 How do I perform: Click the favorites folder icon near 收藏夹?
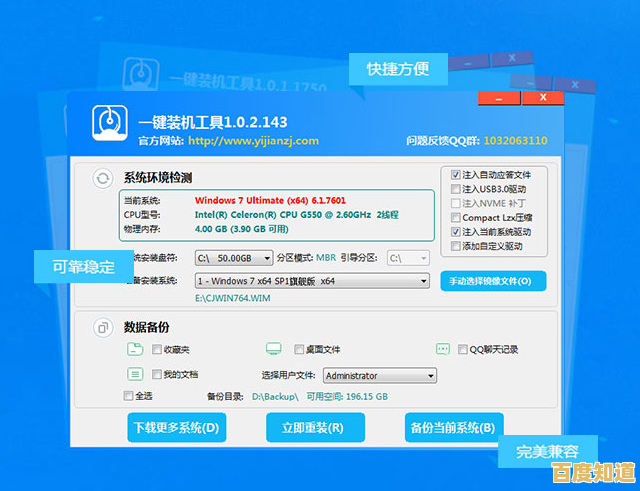point(135,349)
